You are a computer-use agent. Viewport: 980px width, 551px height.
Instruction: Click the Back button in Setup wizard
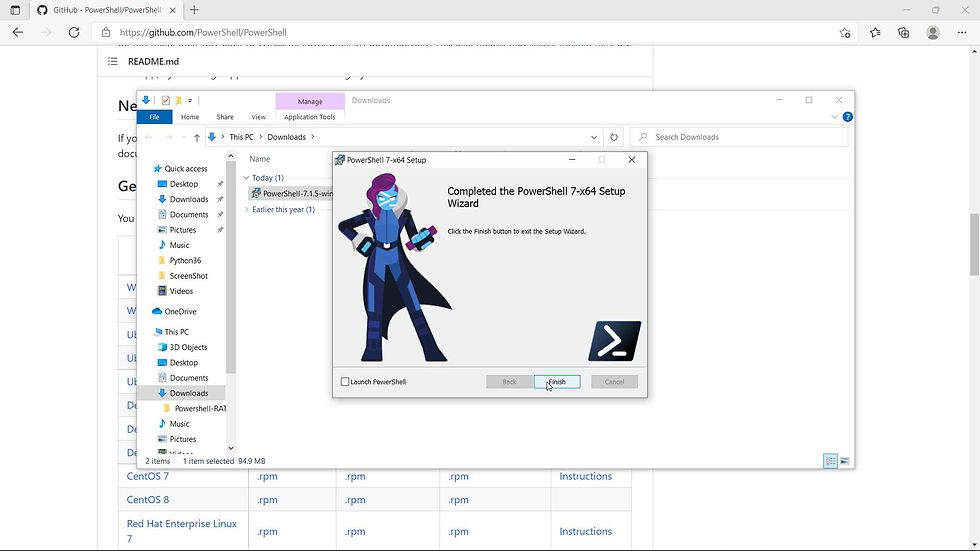pyautogui.click(x=509, y=382)
